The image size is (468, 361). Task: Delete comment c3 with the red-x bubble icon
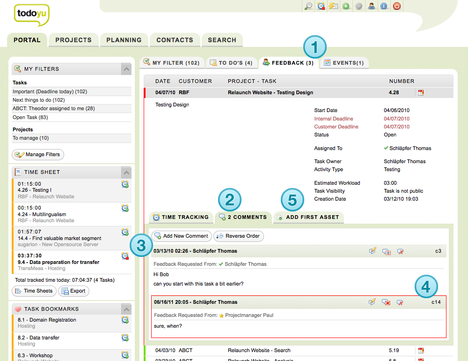point(400,251)
